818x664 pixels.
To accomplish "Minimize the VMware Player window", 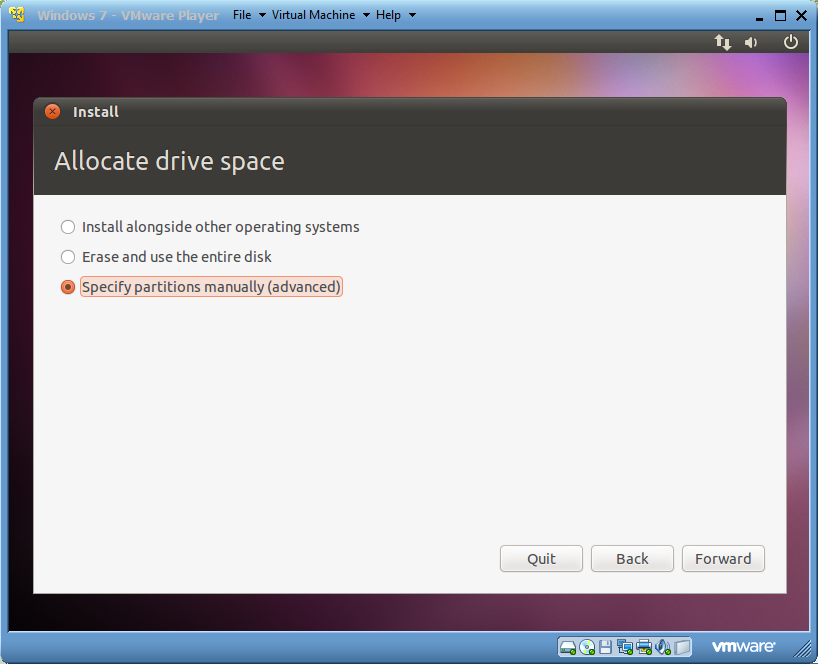I will tap(760, 18).
